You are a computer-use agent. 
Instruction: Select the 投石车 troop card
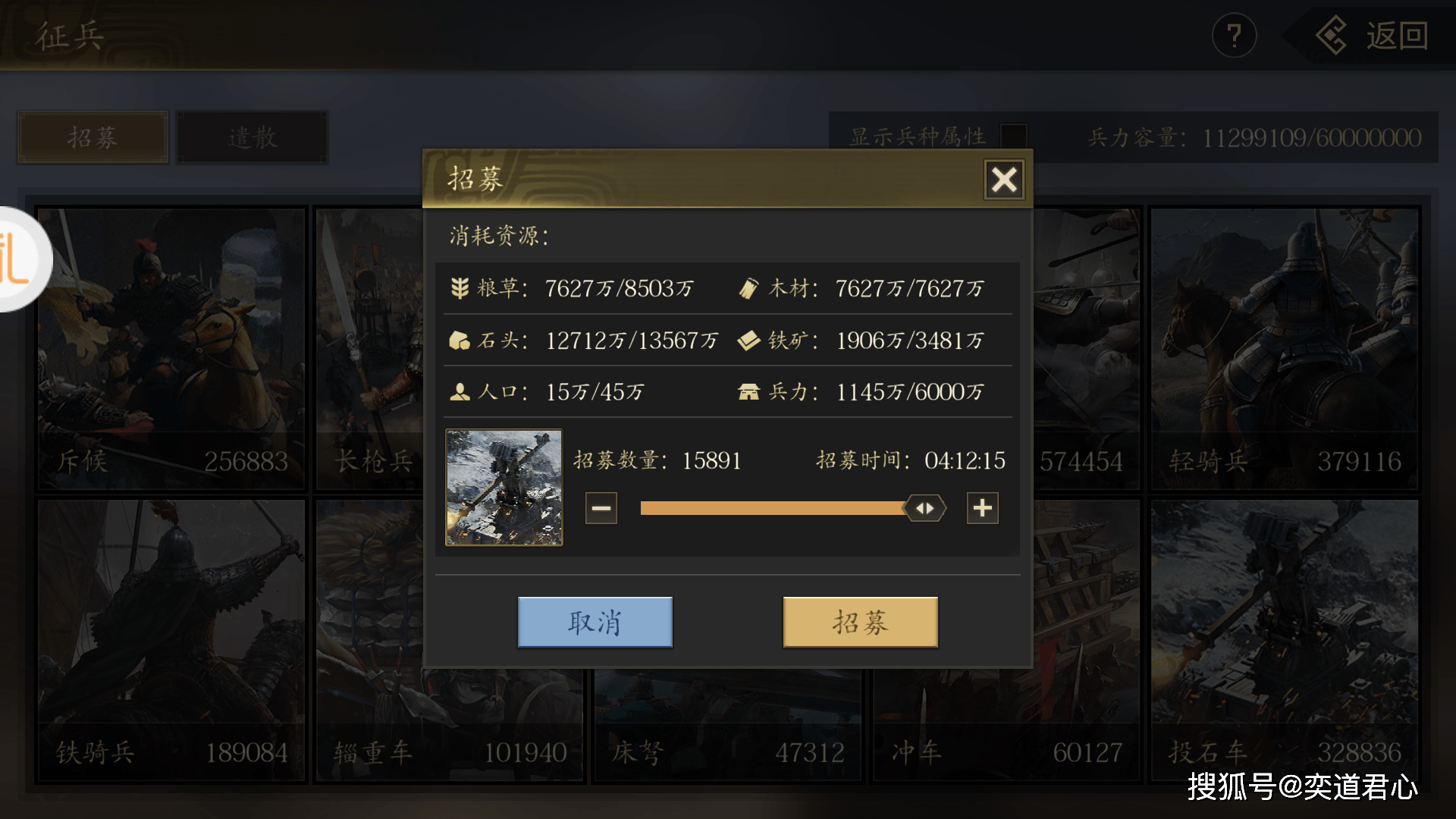pyautogui.click(x=1284, y=640)
